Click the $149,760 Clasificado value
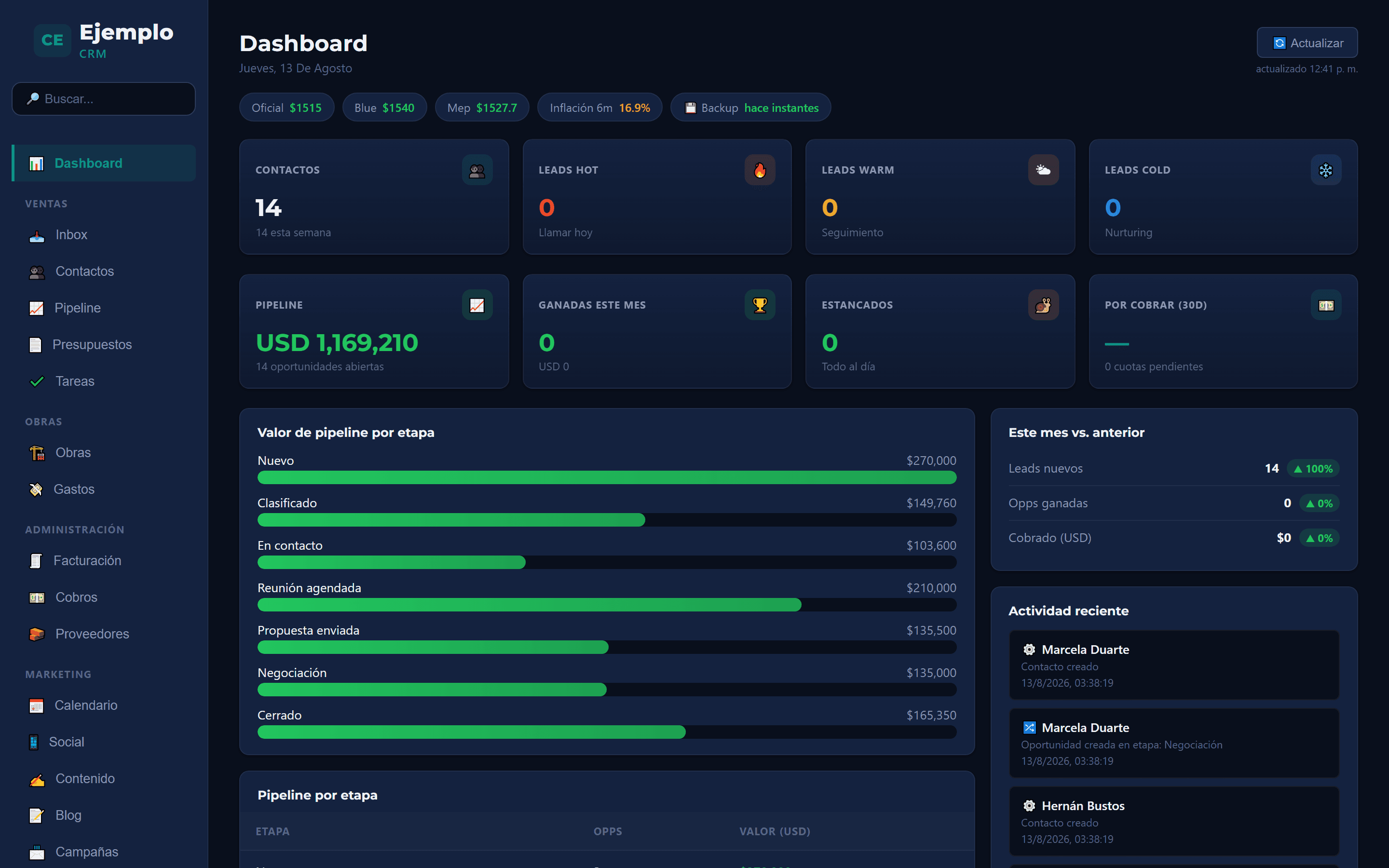The width and height of the screenshot is (1389, 868). click(931, 503)
